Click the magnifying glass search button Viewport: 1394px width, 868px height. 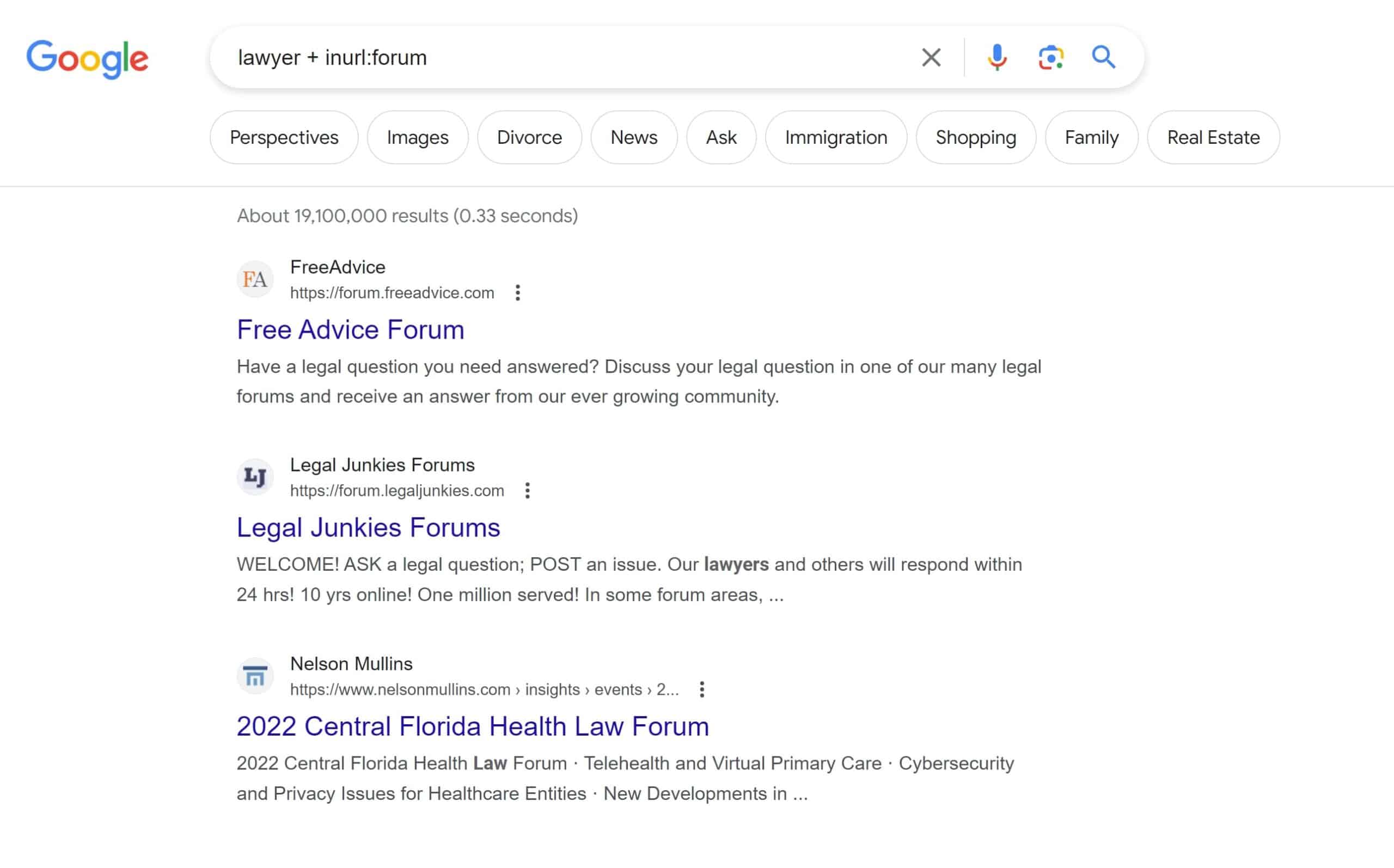[1103, 57]
